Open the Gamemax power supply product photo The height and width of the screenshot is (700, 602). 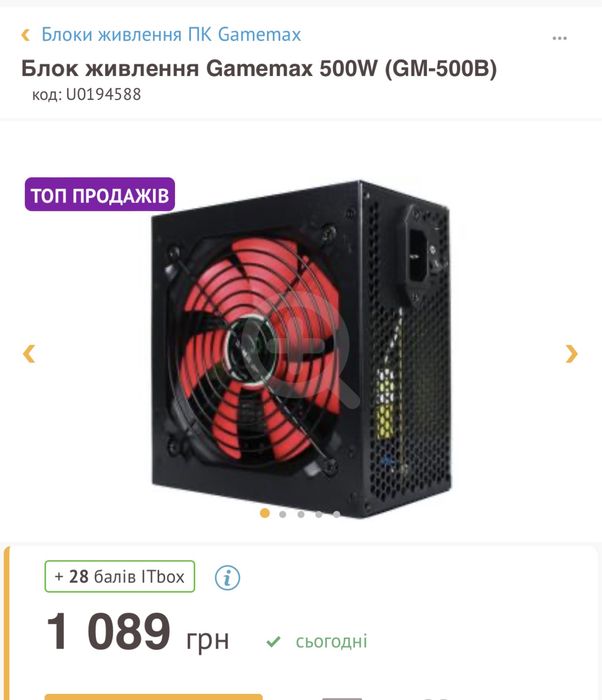click(301, 349)
